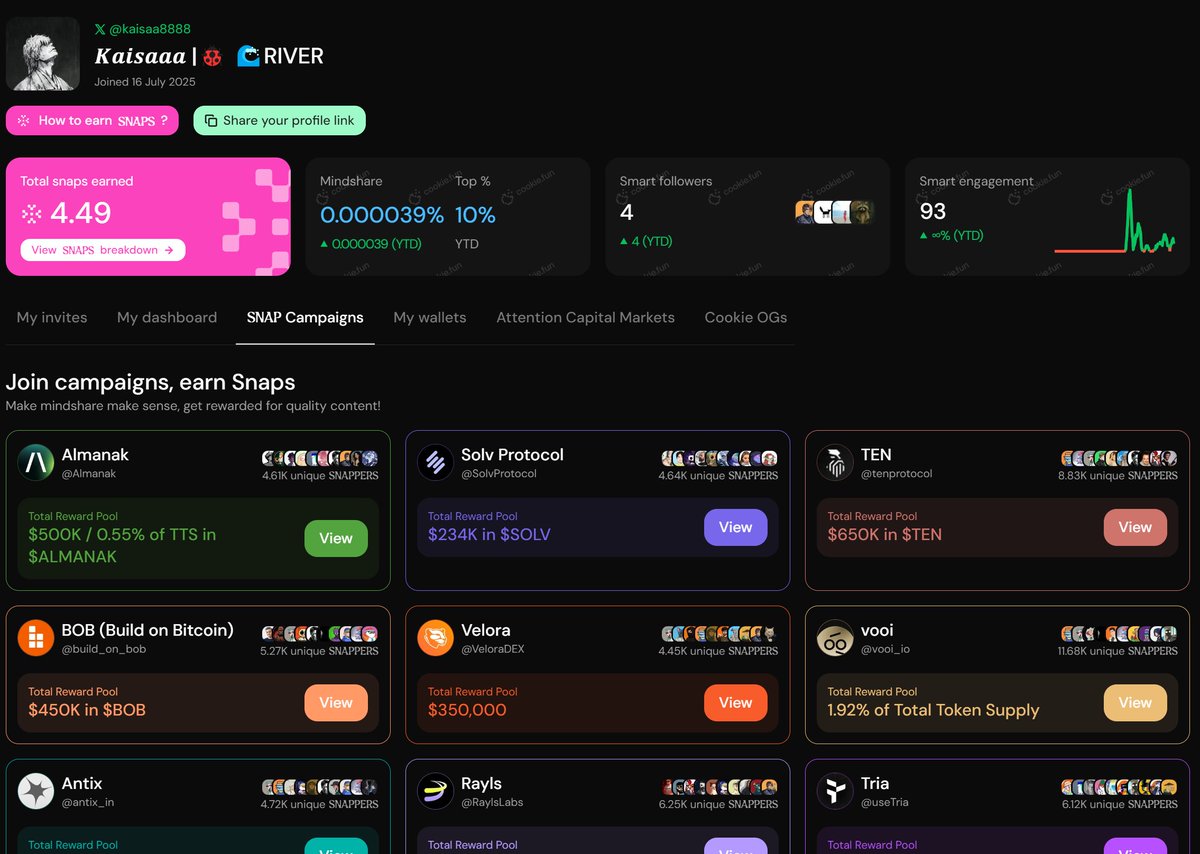Click the Top % 10% value
The image size is (1200, 854).
[x=475, y=215]
